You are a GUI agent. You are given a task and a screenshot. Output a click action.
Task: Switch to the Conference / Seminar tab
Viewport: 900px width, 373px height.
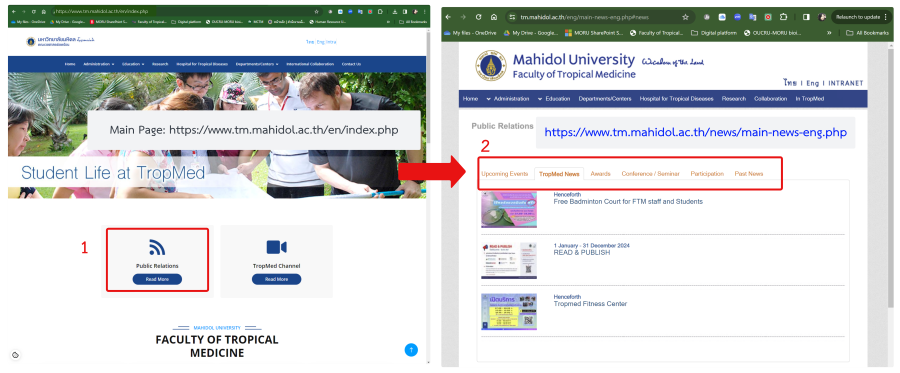coord(650,174)
